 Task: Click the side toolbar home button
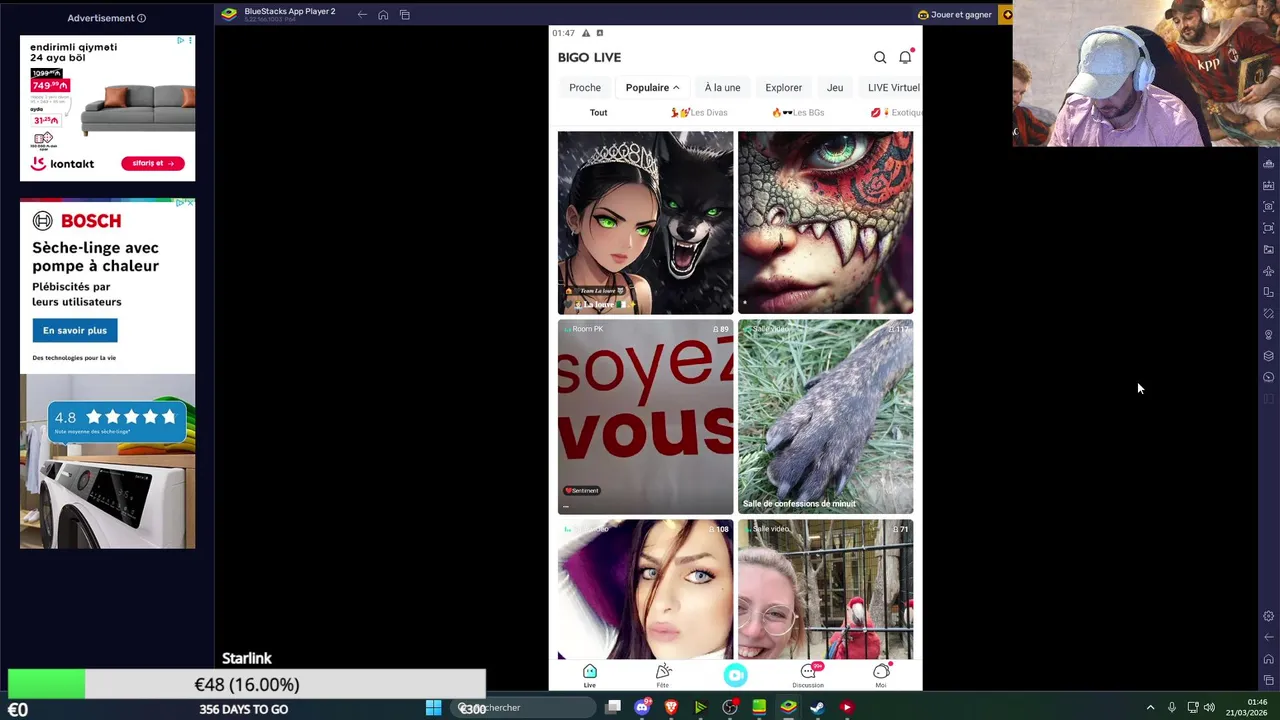(x=1269, y=658)
